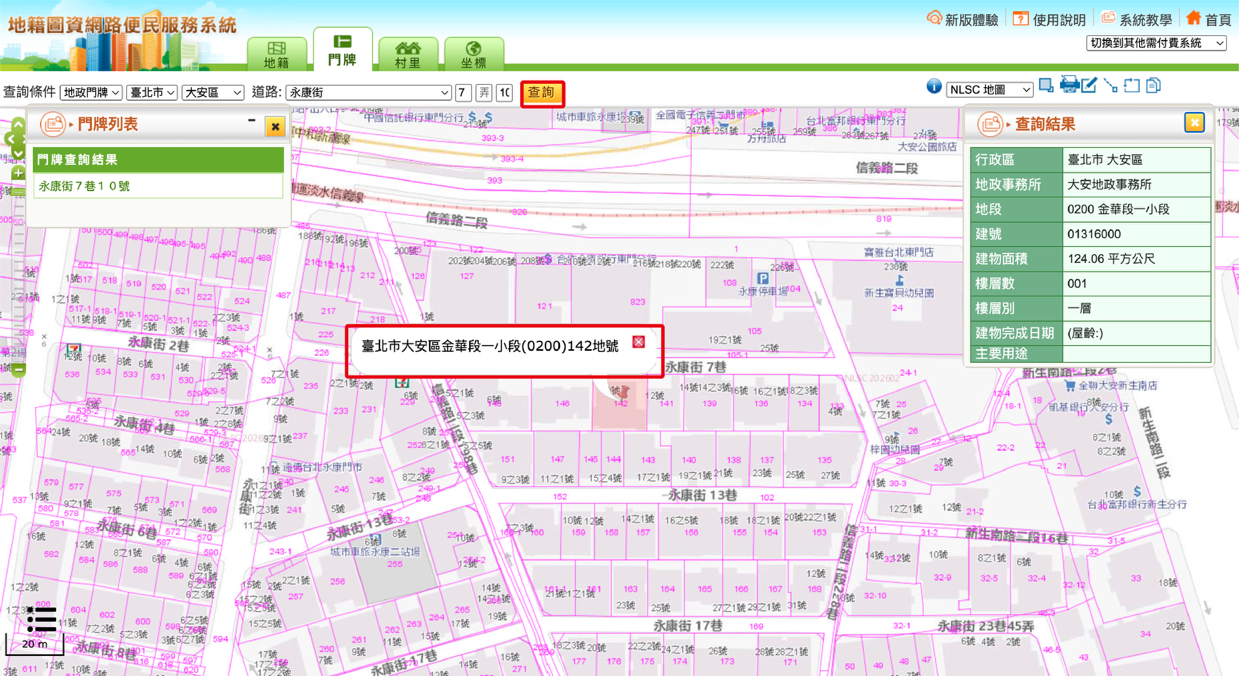Open 使用說明 help link
Image resolution: width=1239 pixels, height=676 pixels.
(1049, 19)
